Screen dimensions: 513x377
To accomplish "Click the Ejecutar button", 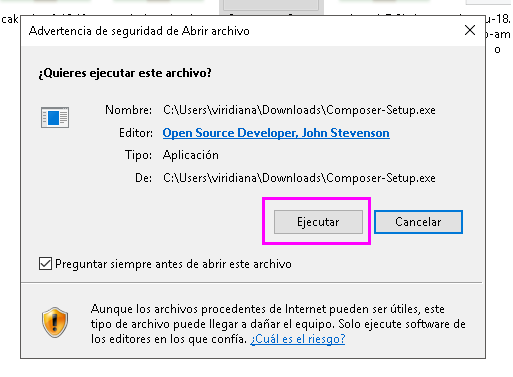I will pyautogui.click(x=318, y=222).
